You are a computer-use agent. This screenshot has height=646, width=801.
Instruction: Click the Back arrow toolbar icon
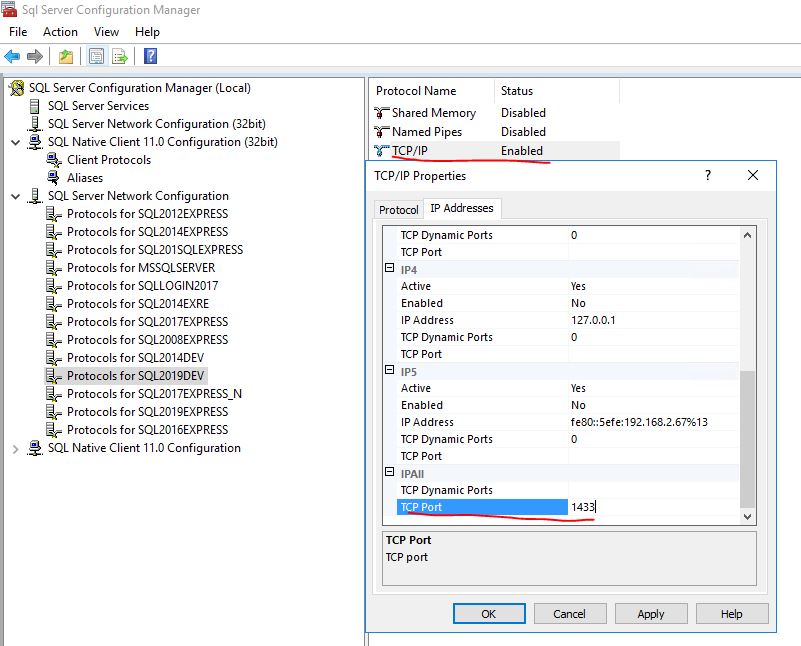12,56
